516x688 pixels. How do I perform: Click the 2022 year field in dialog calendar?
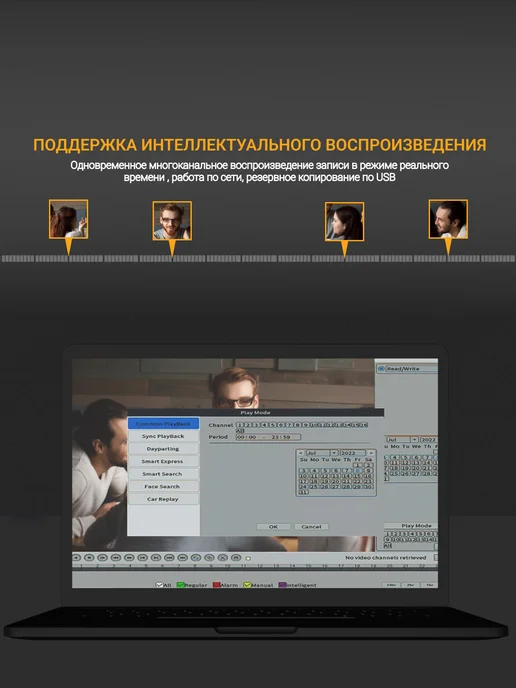[x=353, y=453]
